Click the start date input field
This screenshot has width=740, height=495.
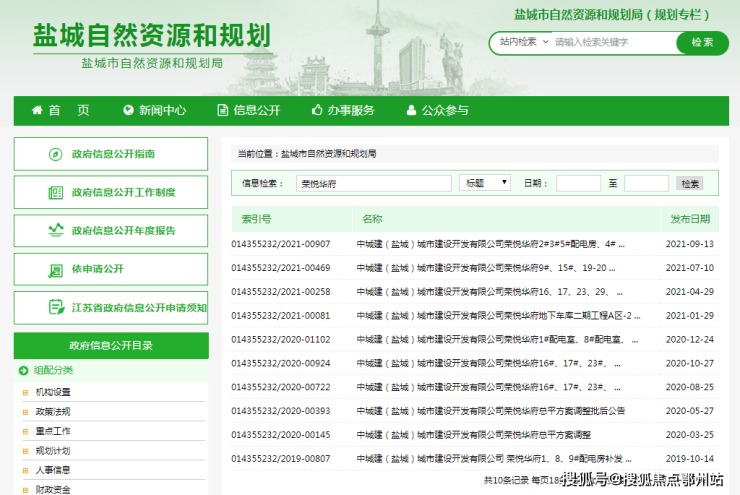(x=578, y=183)
